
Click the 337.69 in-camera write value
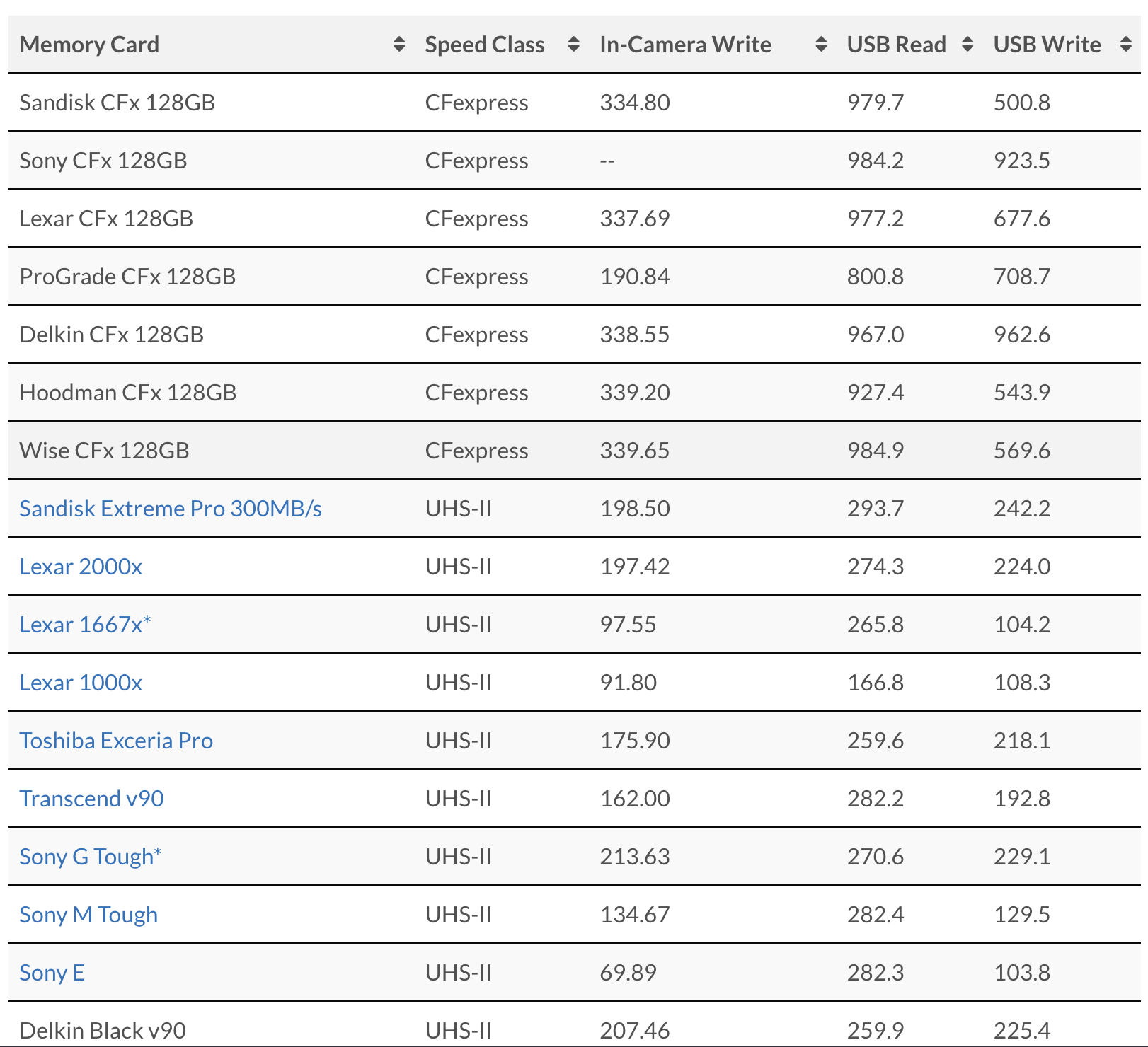[635, 219]
